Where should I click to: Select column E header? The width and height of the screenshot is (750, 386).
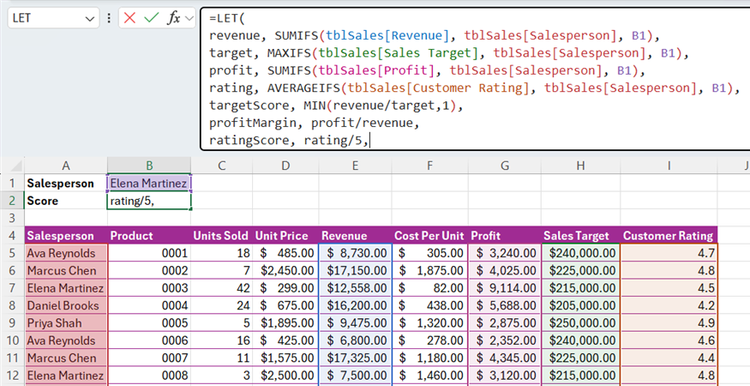354,166
